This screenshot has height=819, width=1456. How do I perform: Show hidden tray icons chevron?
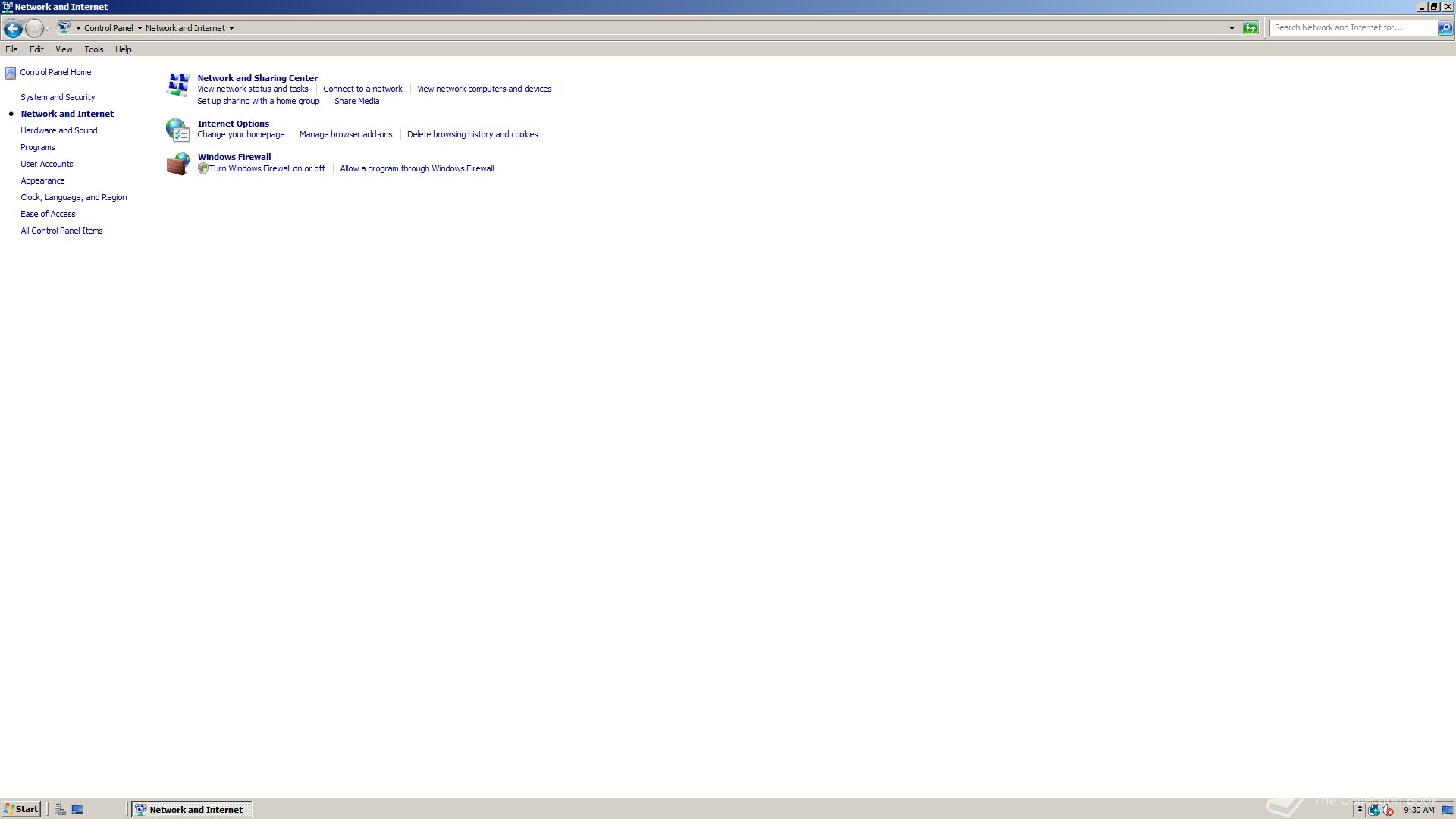[x=1360, y=810]
